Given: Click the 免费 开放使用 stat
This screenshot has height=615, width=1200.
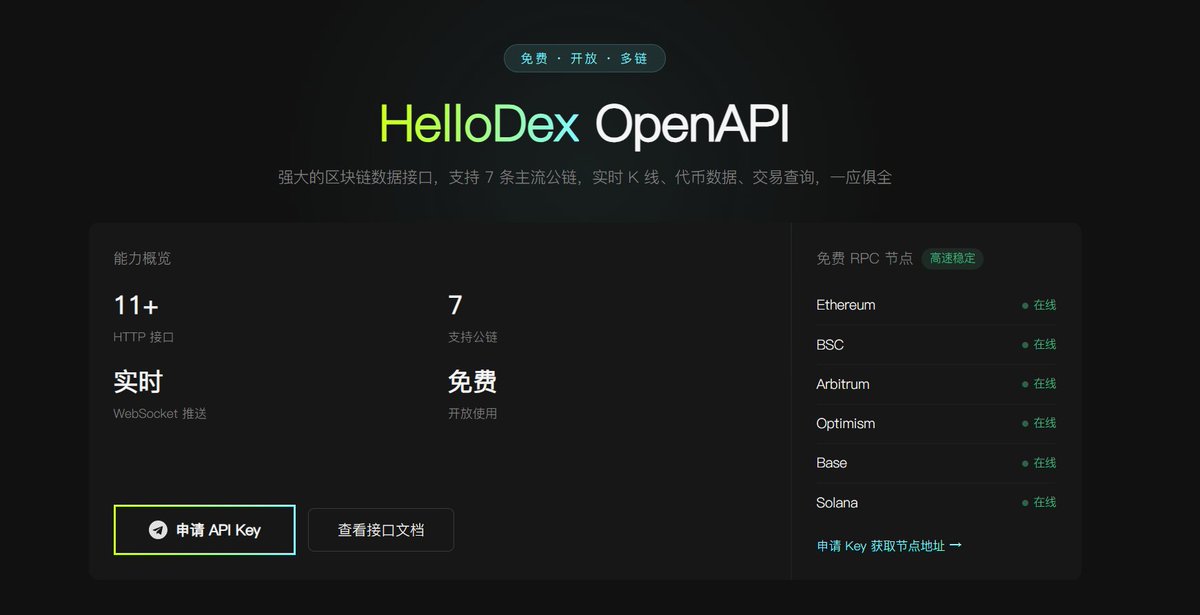Looking at the screenshot, I should (x=472, y=394).
